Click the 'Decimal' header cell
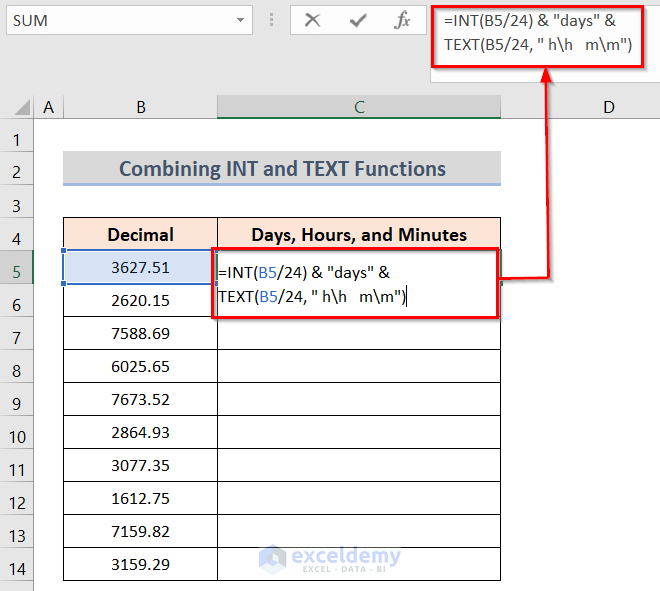This screenshot has height=591, width=660. [x=141, y=234]
